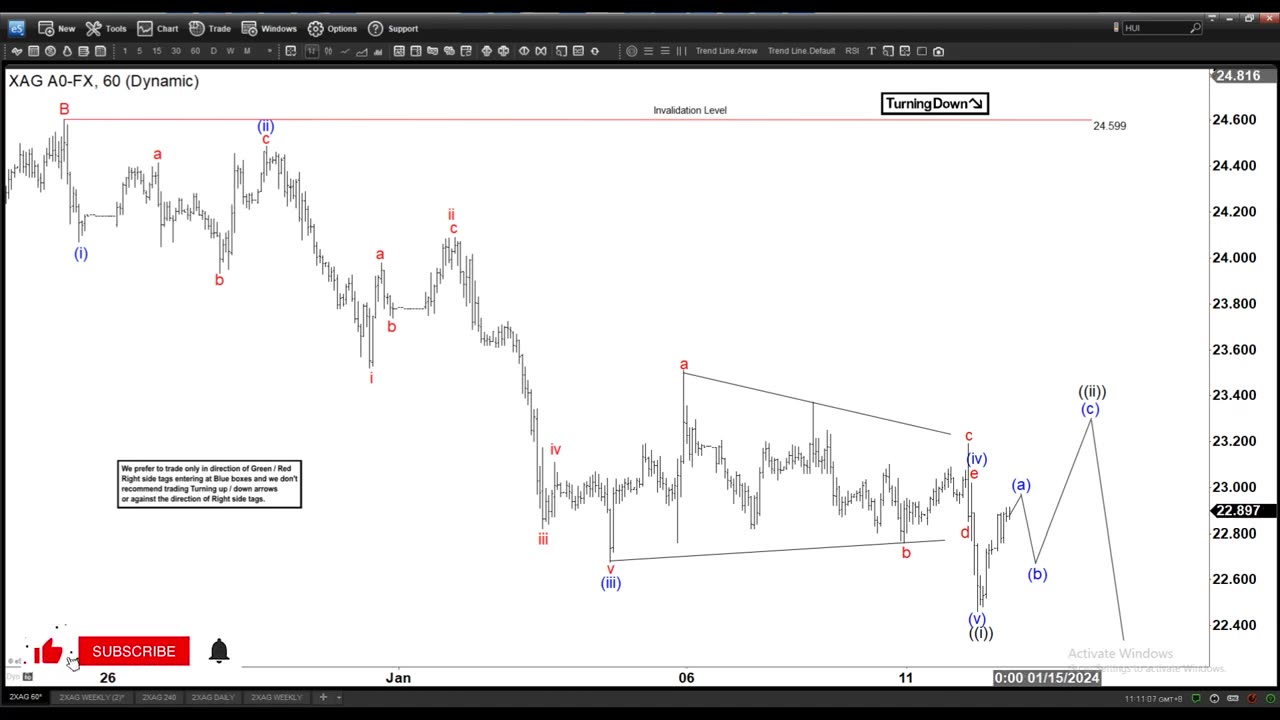
Task: Open the Windows menu
Action: (269, 28)
